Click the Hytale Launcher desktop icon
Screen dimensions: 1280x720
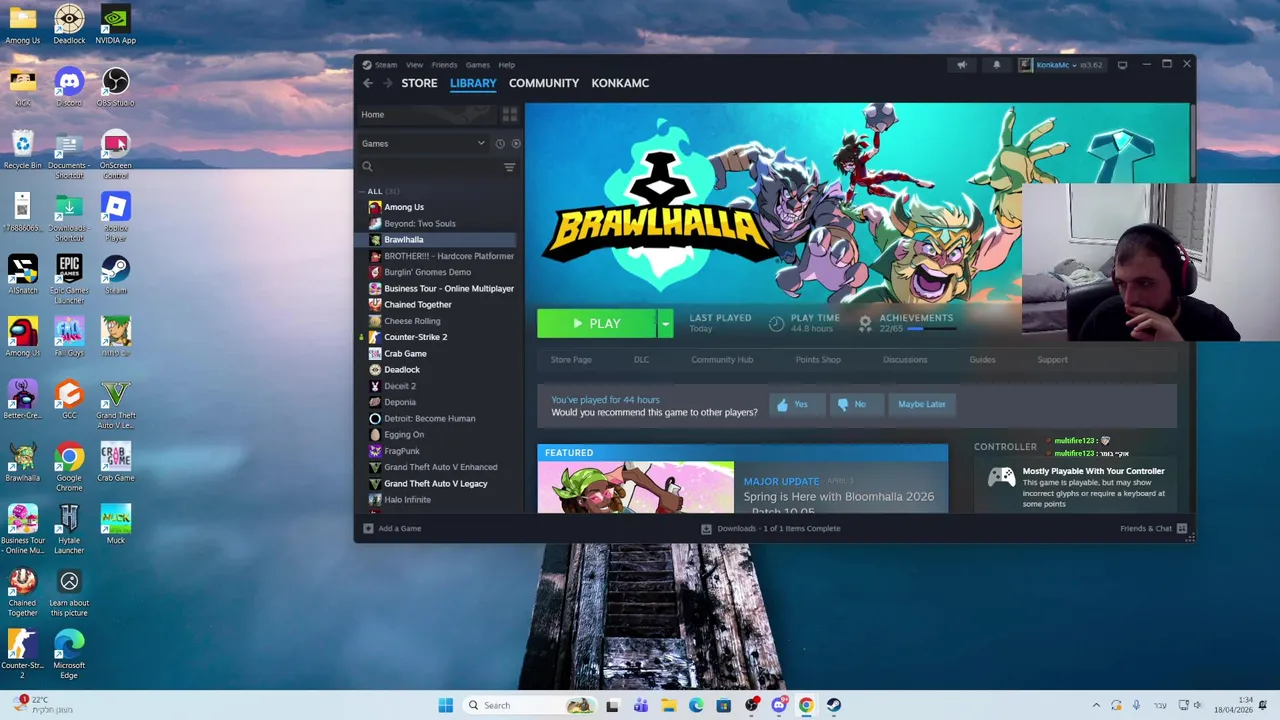tap(69, 530)
